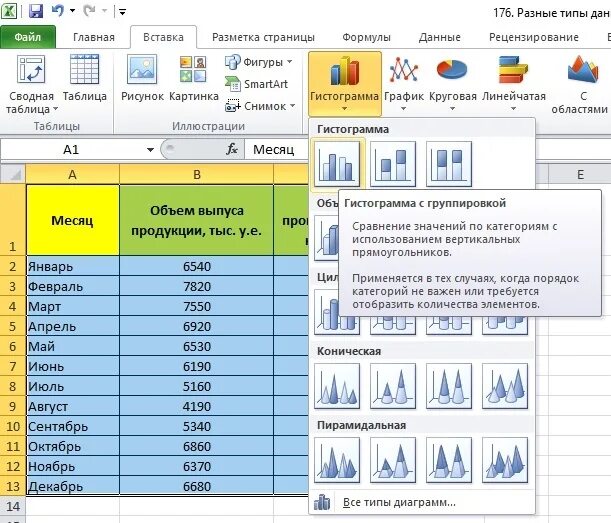The width and height of the screenshot is (611, 523).
Task: Choose the 100% stacked column chart thumbnail
Action: [x=449, y=164]
